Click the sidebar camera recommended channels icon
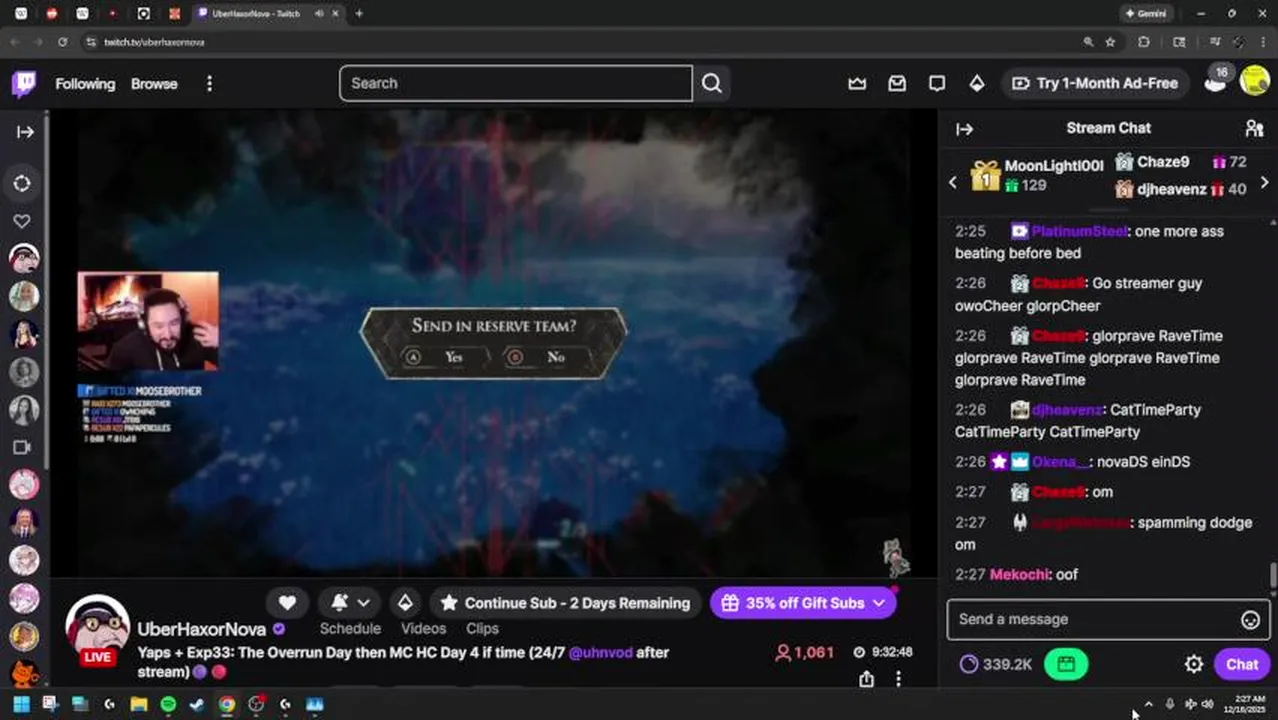 [x=23, y=447]
